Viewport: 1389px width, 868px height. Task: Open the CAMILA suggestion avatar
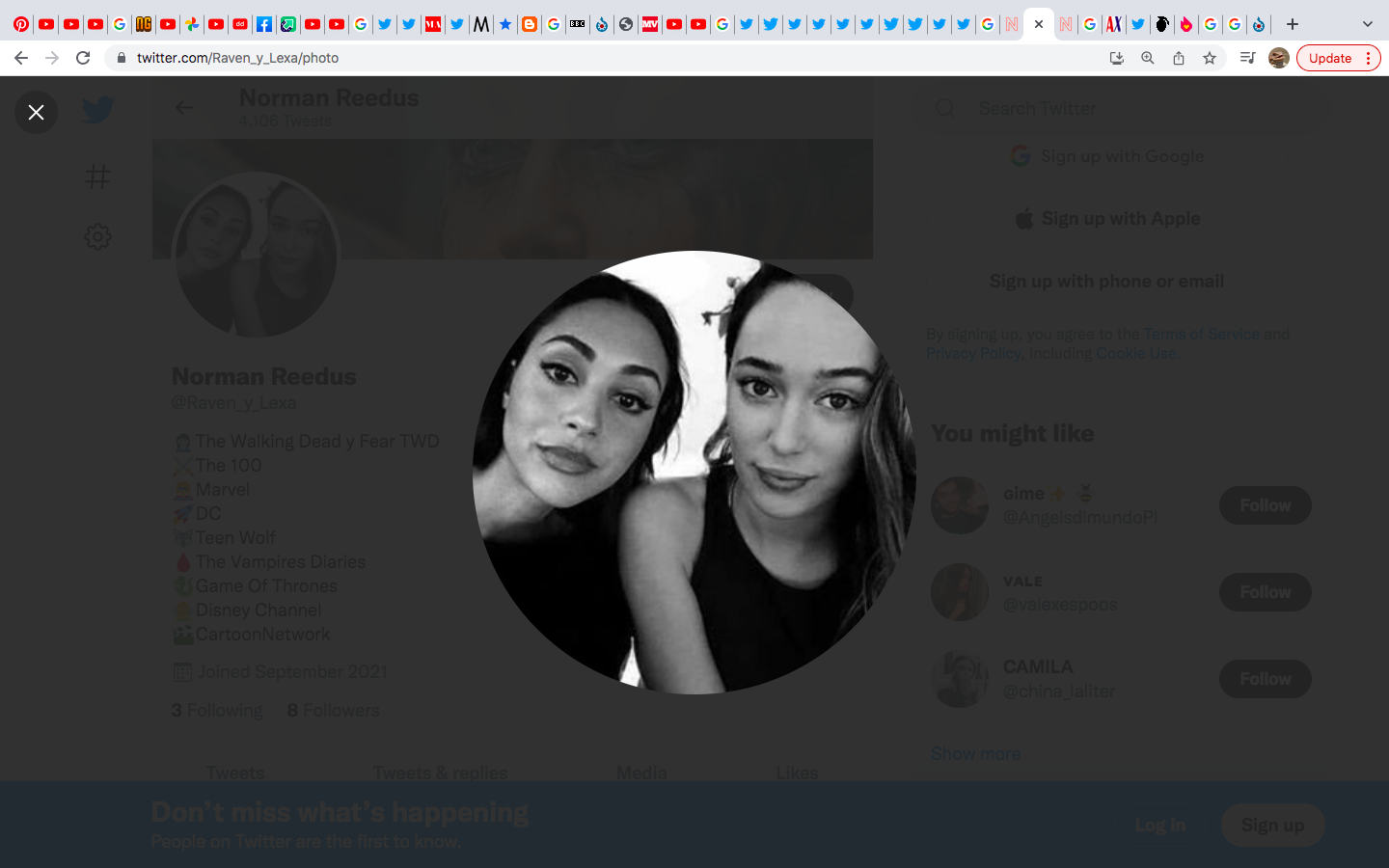pos(960,679)
